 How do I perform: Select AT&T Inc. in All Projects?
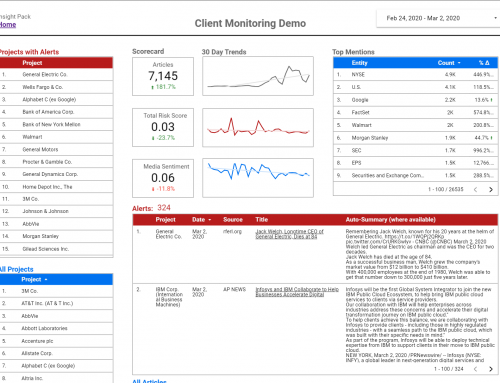tap(56, 303)
